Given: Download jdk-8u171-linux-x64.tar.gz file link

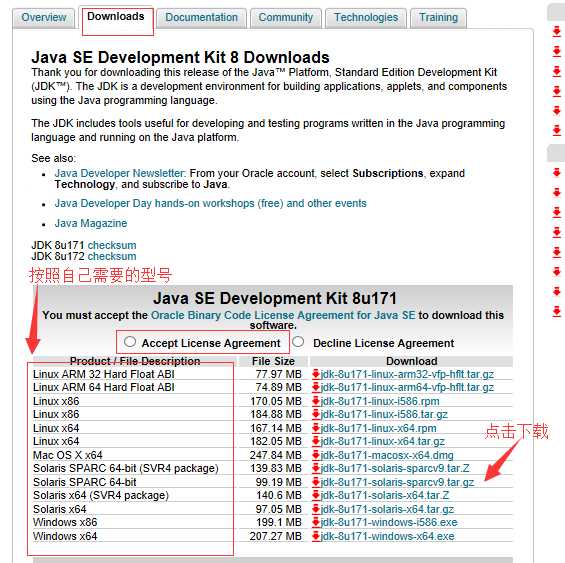Looking at the screenshot, I should coord(383,442).
